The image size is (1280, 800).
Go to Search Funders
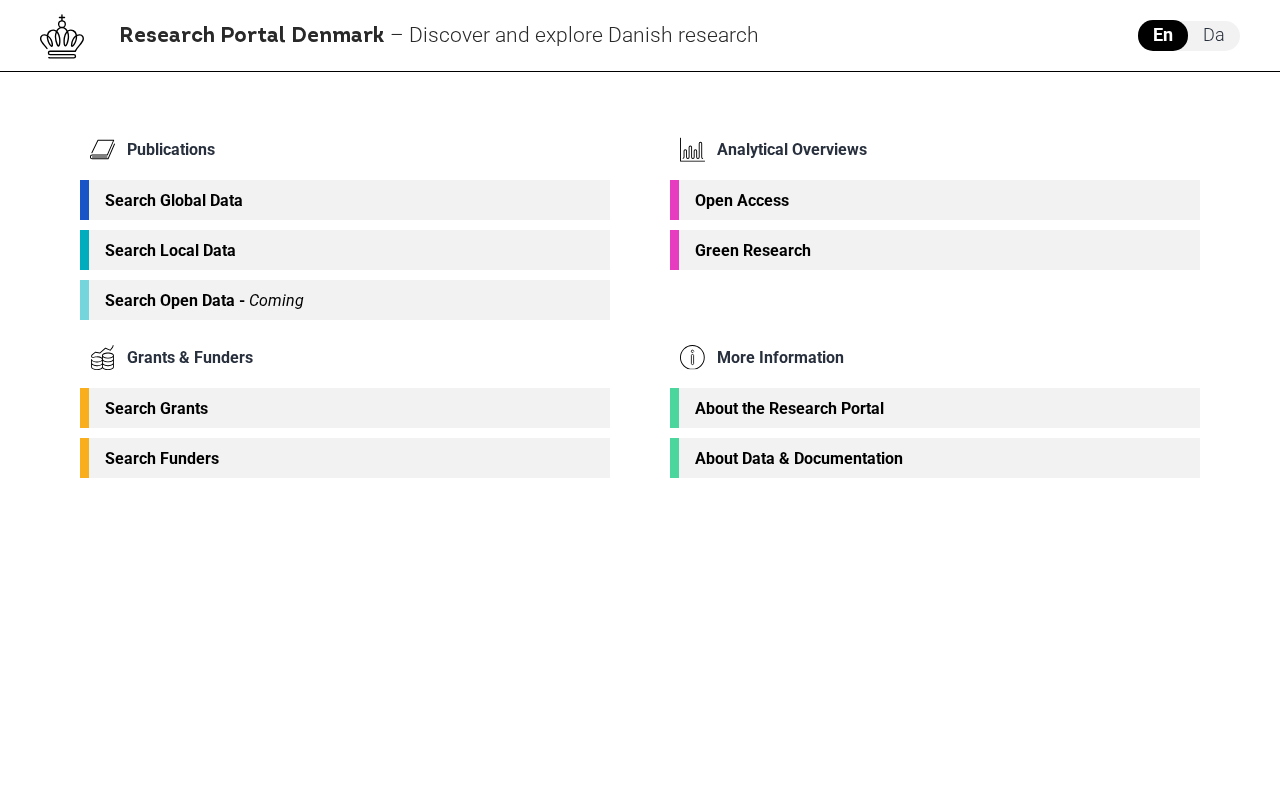coord(345,458)
